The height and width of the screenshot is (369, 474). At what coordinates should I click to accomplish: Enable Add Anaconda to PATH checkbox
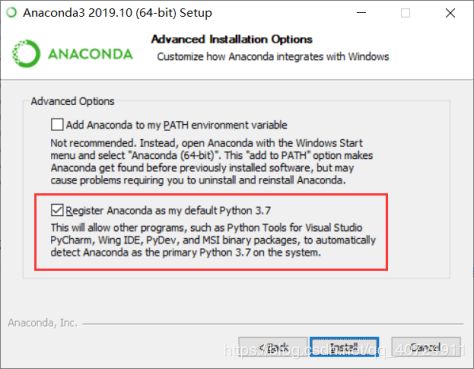(x=57, y=125)
